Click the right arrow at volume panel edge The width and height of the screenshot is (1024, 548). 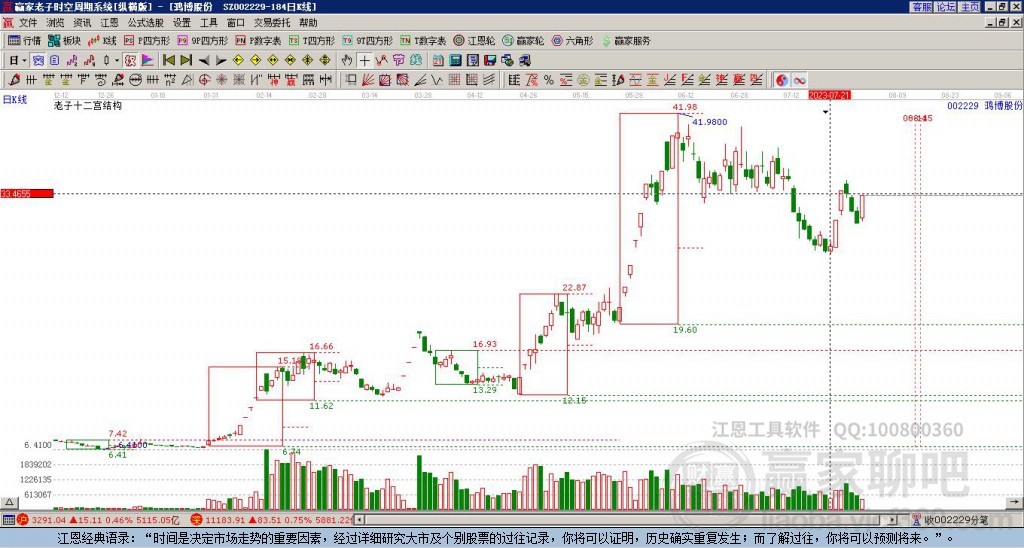tap(1015, 502)
